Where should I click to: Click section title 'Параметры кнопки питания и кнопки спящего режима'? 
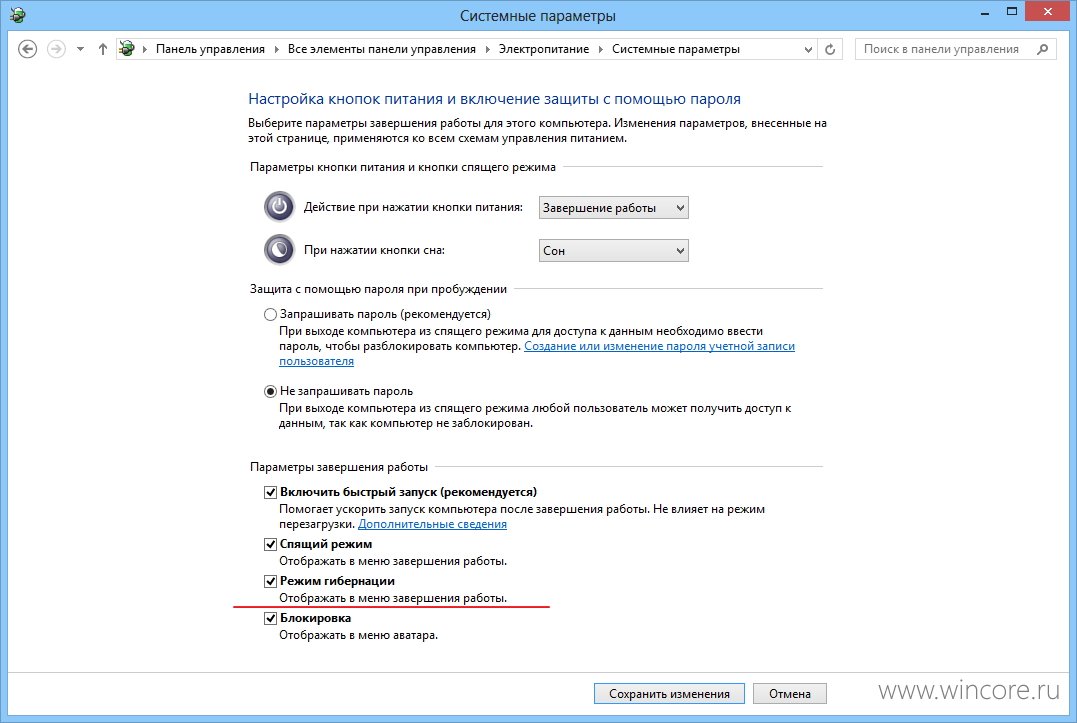tap(403, 167)
